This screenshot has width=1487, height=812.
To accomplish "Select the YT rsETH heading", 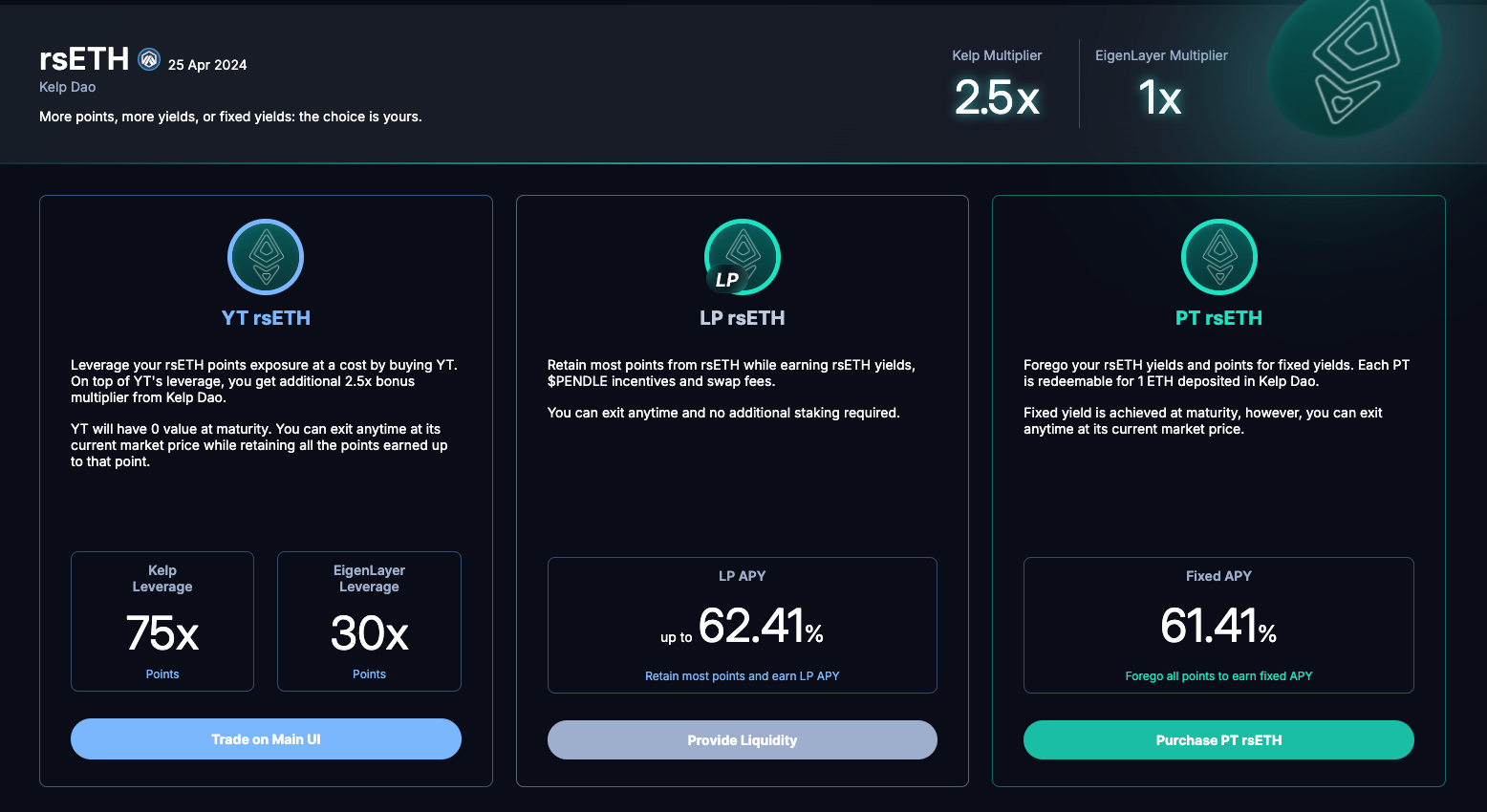I will (x=266, y=318).
